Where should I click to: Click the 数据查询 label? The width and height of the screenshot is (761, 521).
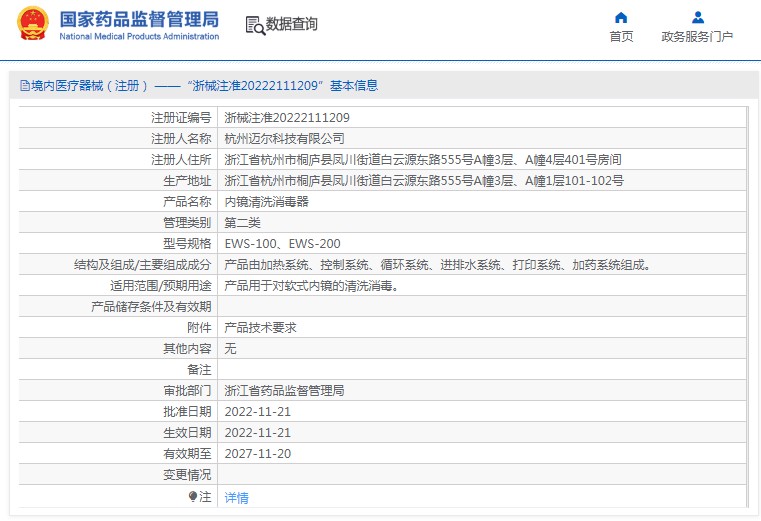(x=292, y=24)
